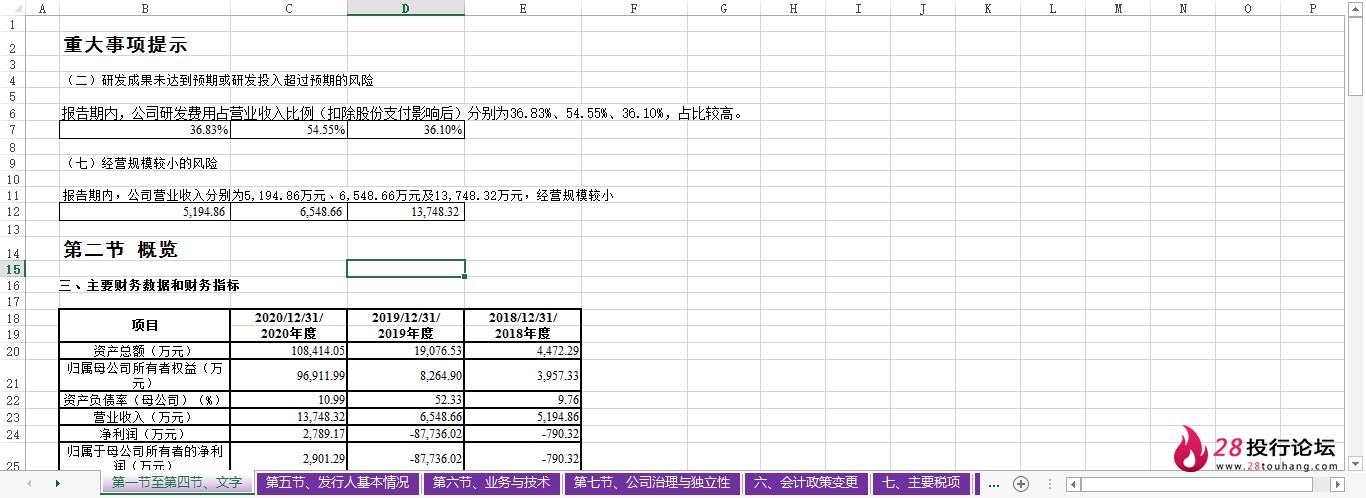Click cell 资产总额（万元）
The width and height of the screenshot is (1366, 498).
[x=145, y=351]
